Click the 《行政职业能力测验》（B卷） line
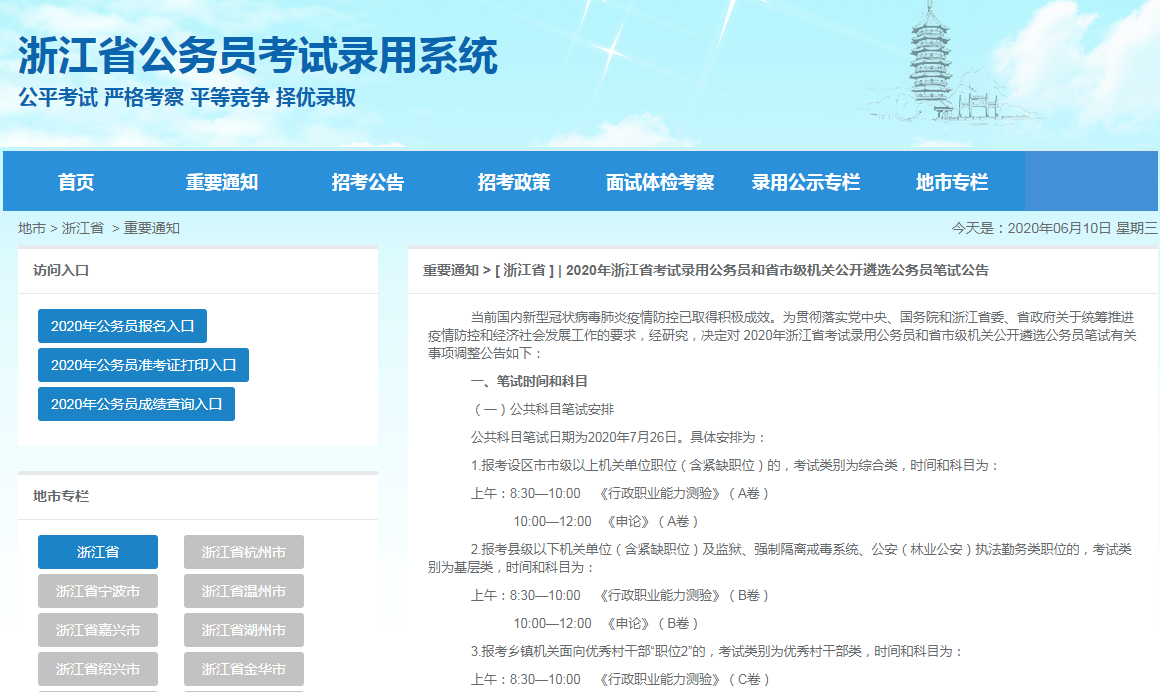 [621, 596]
